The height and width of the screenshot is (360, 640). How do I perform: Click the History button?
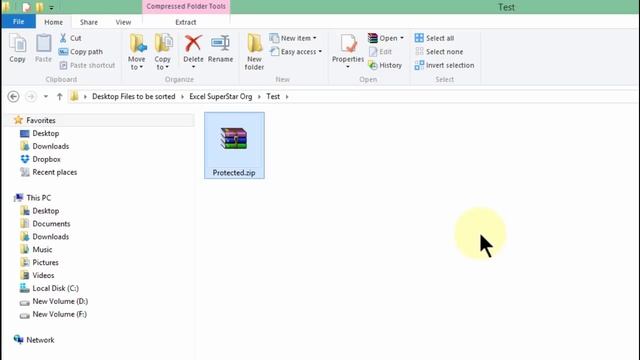point(385,65)
